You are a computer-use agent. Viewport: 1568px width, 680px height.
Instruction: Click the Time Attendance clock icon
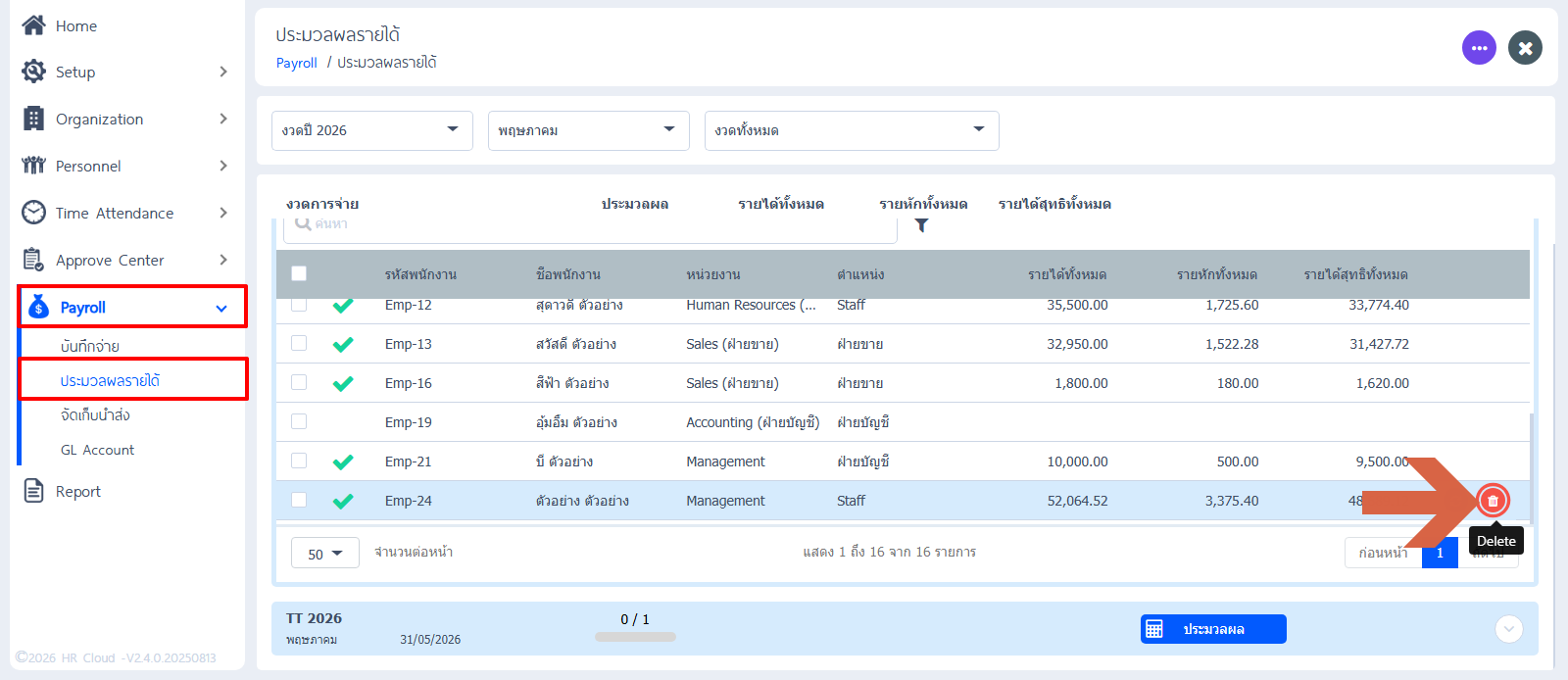tap(33, 213)
